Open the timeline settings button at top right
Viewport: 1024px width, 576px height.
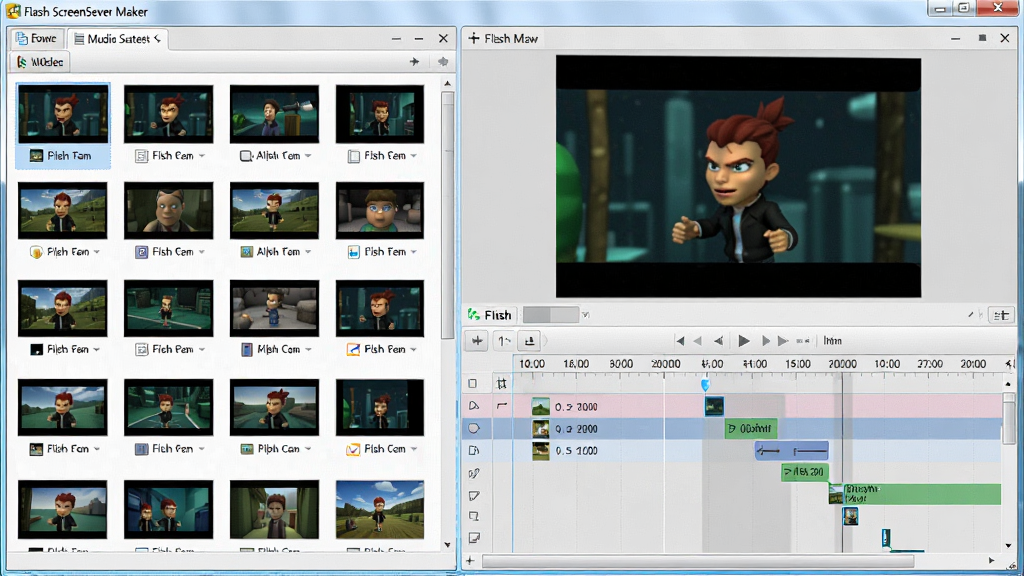click(x=1000, y=315)
